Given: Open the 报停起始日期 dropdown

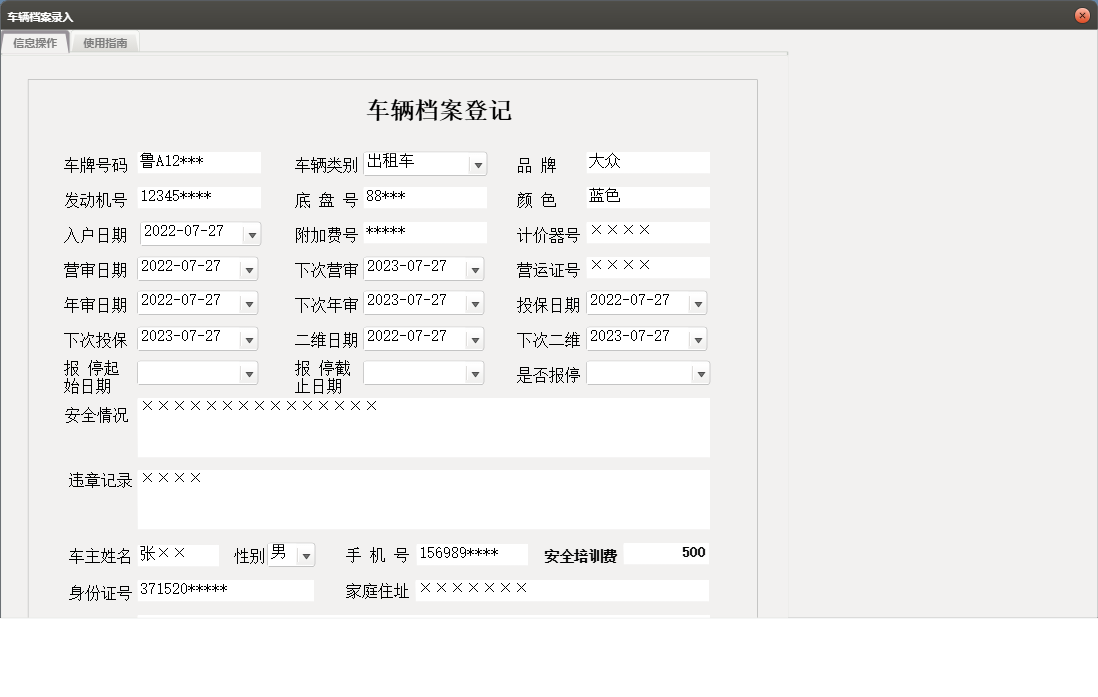Looking at the screenshot, I should 249,372.
